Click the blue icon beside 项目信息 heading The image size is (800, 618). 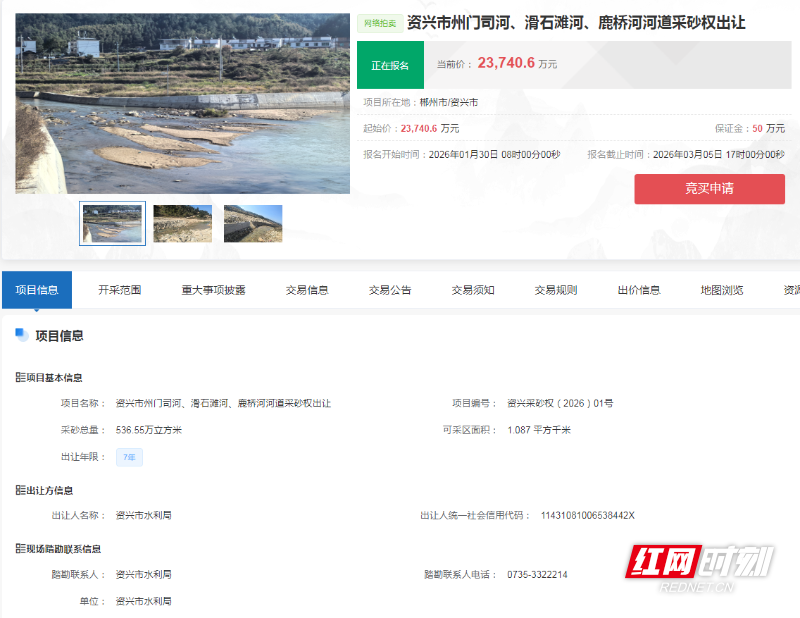pos(22,336)
